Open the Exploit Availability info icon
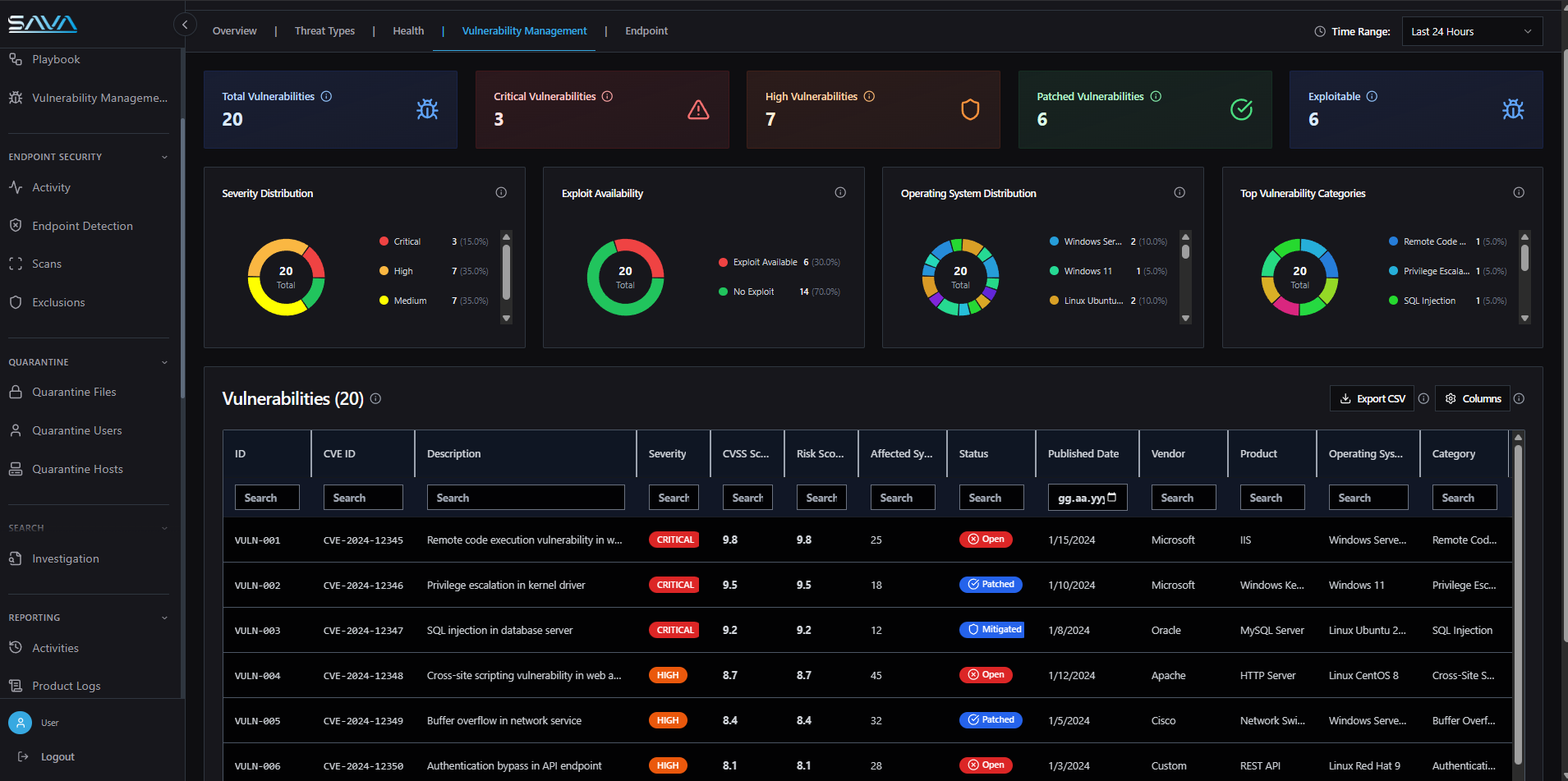 [x=840, y=192]
